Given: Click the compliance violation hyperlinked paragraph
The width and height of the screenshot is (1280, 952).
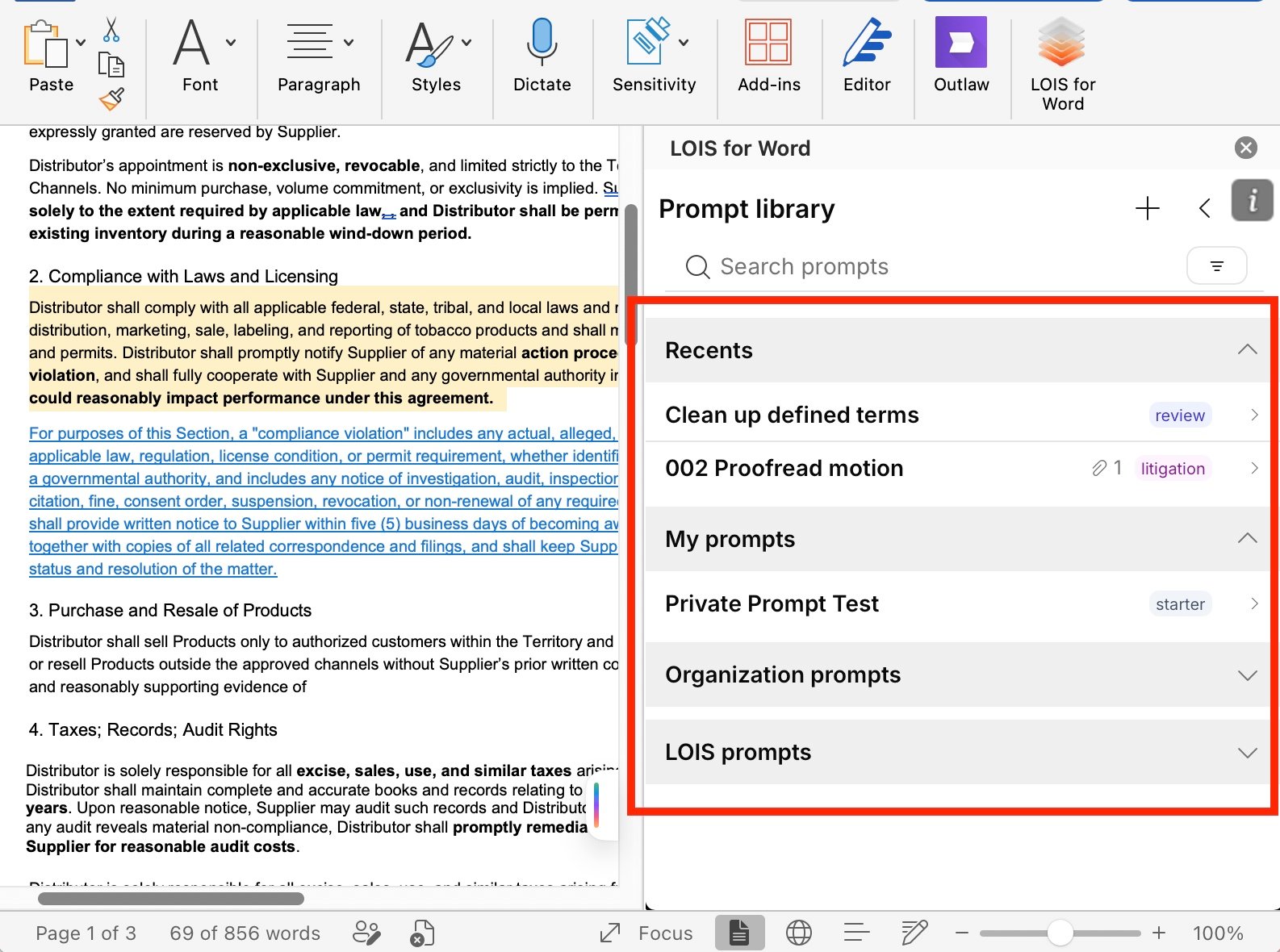Looking at the screenshot, I should pos(324,501).
